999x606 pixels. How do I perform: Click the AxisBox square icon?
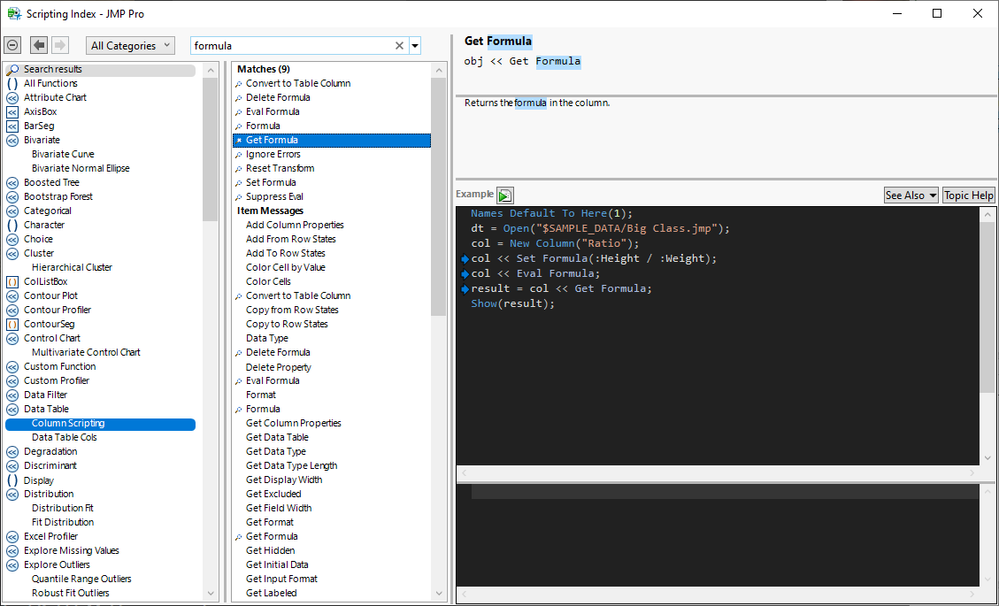[x=12, y=112]
